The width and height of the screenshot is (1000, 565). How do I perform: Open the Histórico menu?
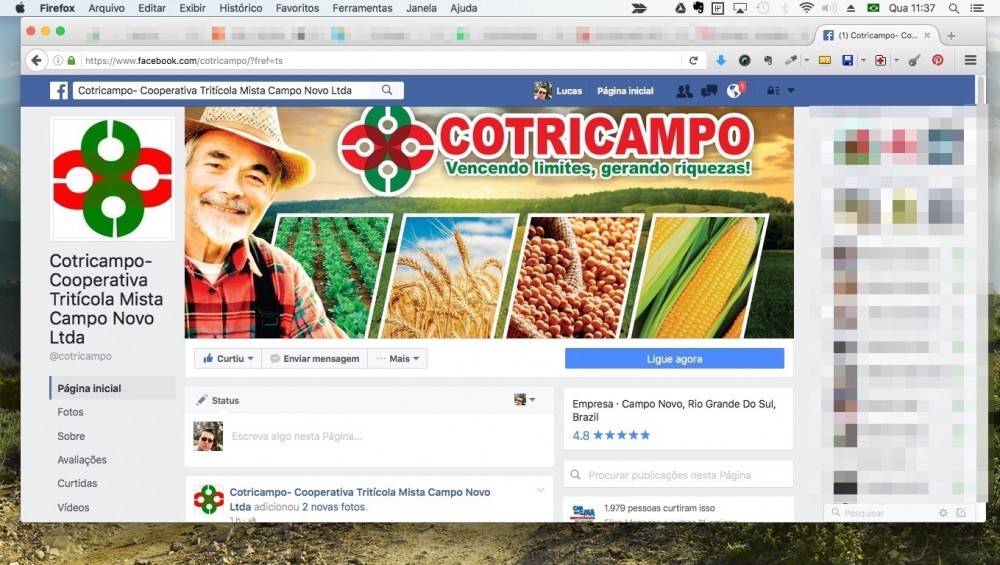pos(240,8)
